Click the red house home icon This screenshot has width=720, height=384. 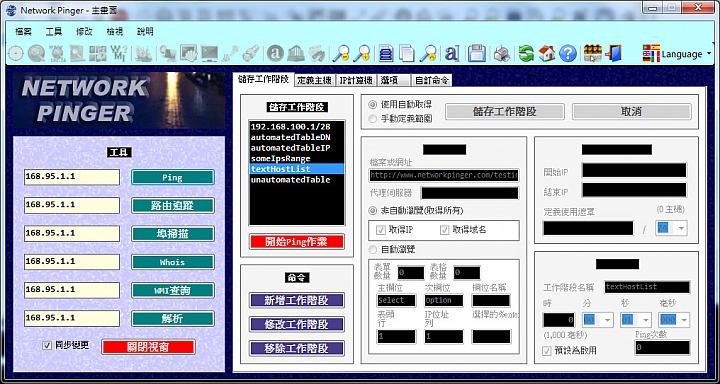(546, 54)
